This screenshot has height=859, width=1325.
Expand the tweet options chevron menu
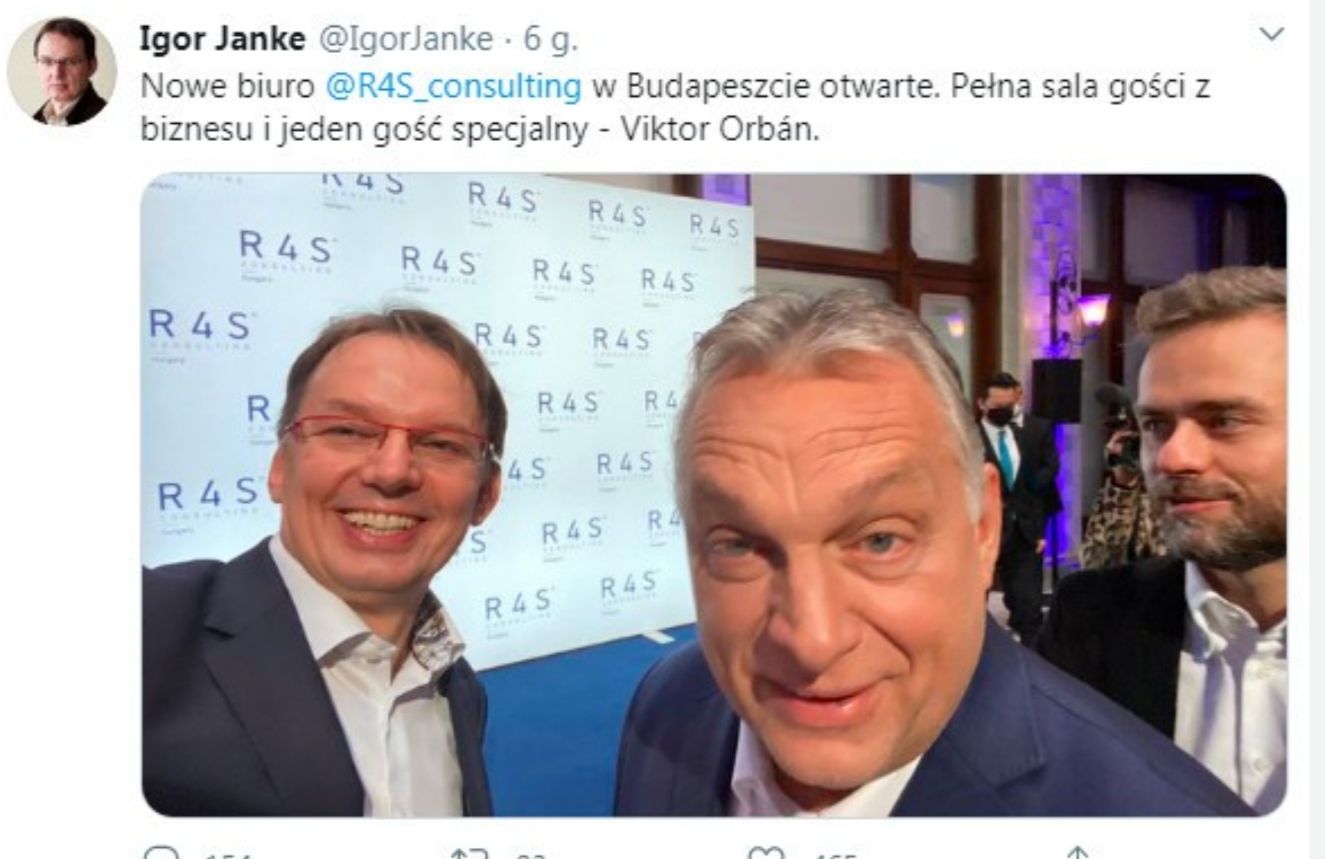click(1271, 35)
